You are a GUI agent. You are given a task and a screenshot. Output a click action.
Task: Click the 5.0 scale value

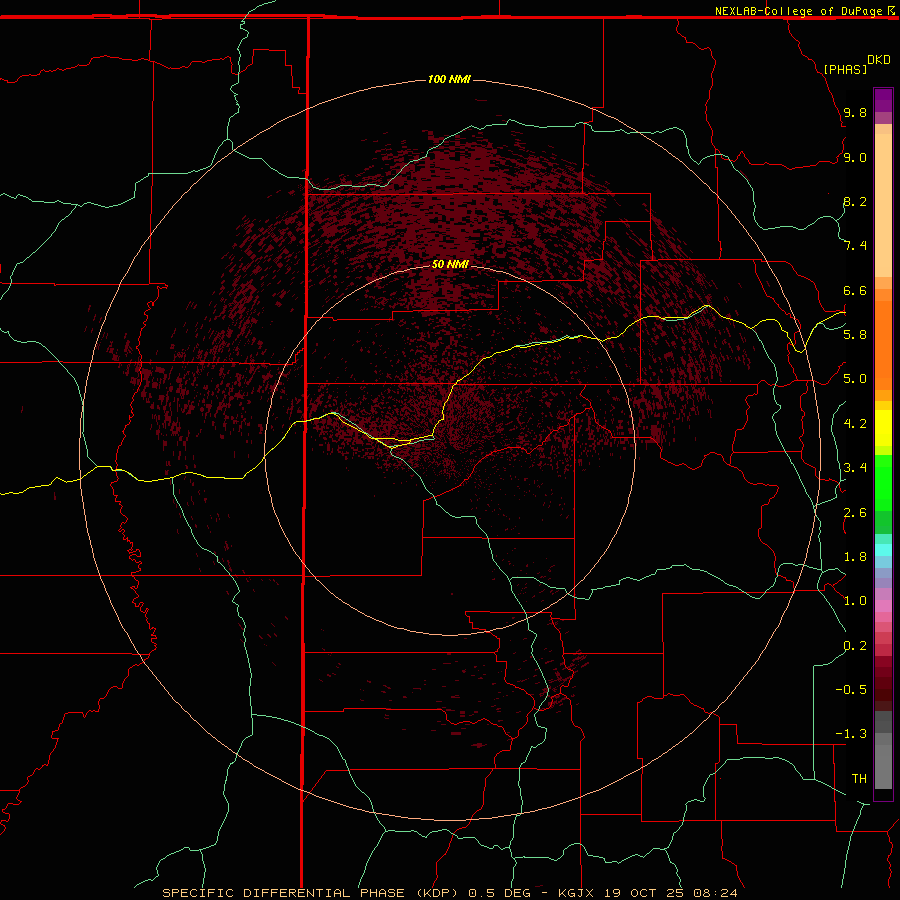point(855,379)
